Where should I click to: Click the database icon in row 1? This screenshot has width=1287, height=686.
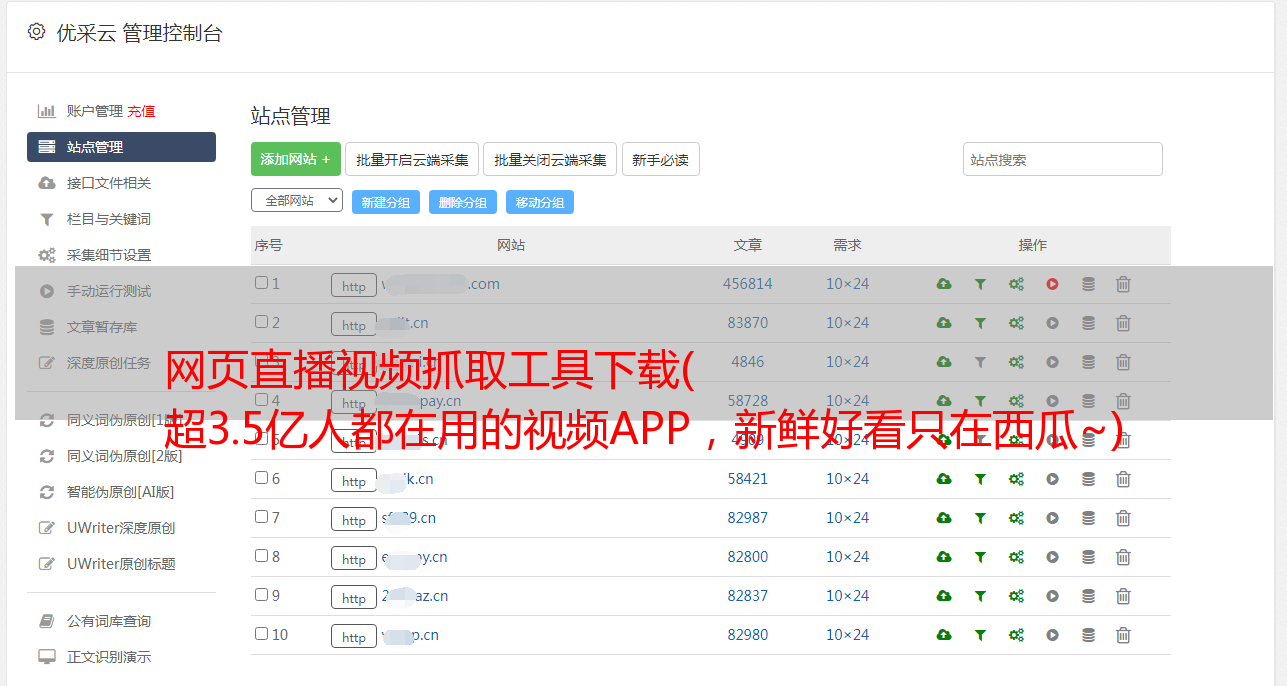click(x=1088, y=284)
